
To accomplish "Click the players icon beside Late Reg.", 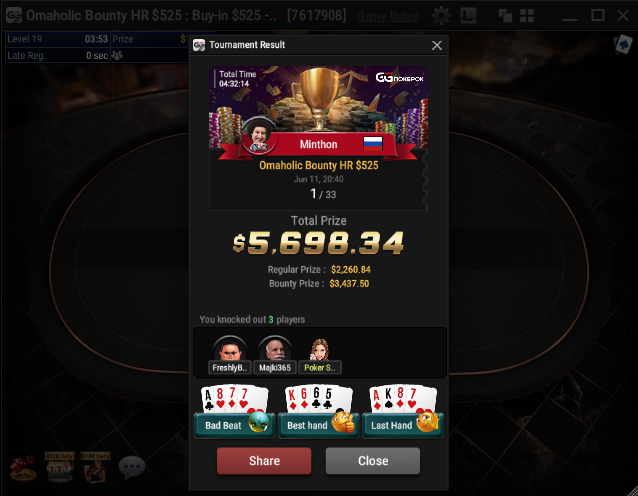I will point(117,55).
